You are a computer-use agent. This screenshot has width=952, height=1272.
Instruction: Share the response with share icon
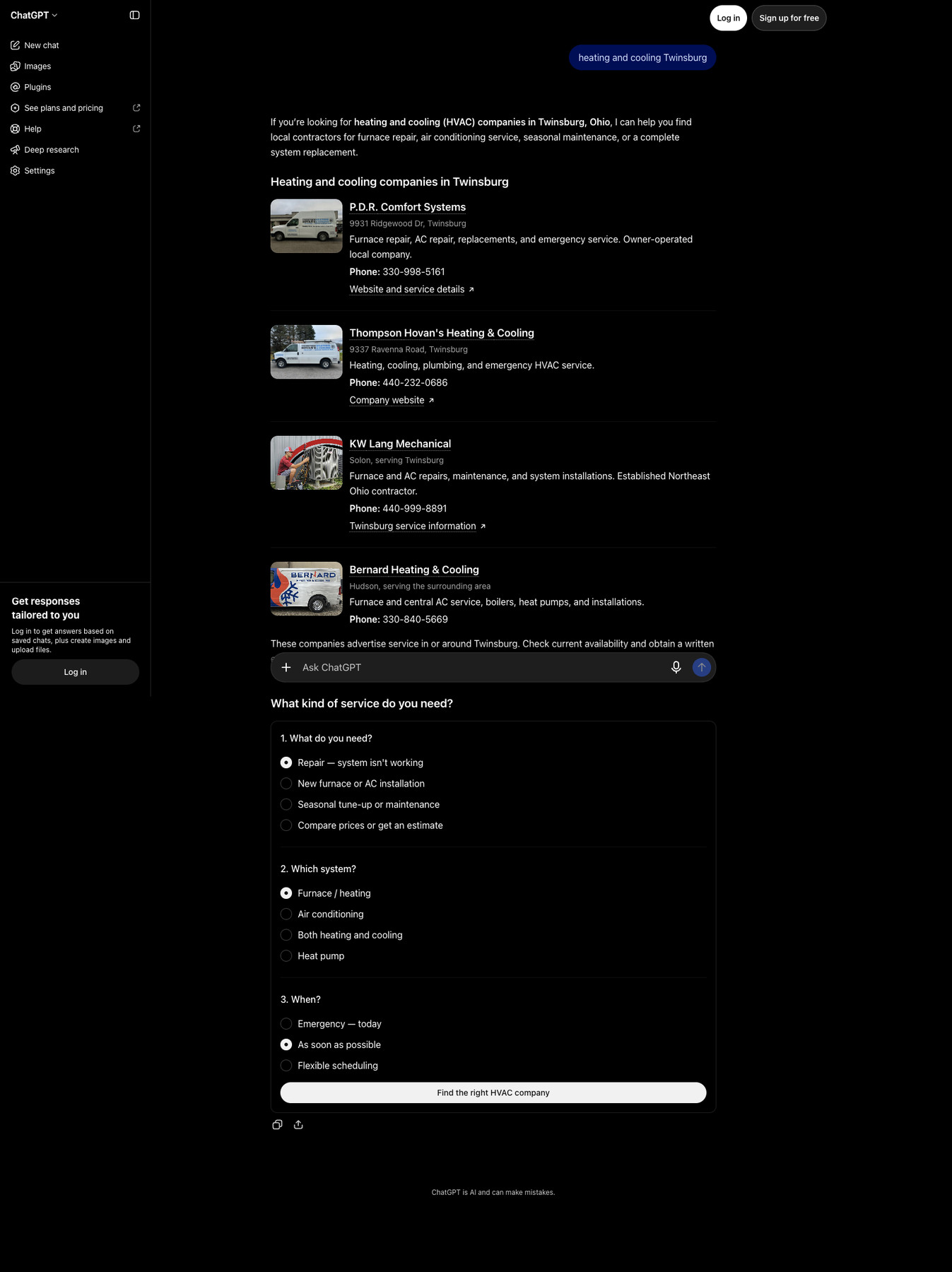pos(298,1124)
